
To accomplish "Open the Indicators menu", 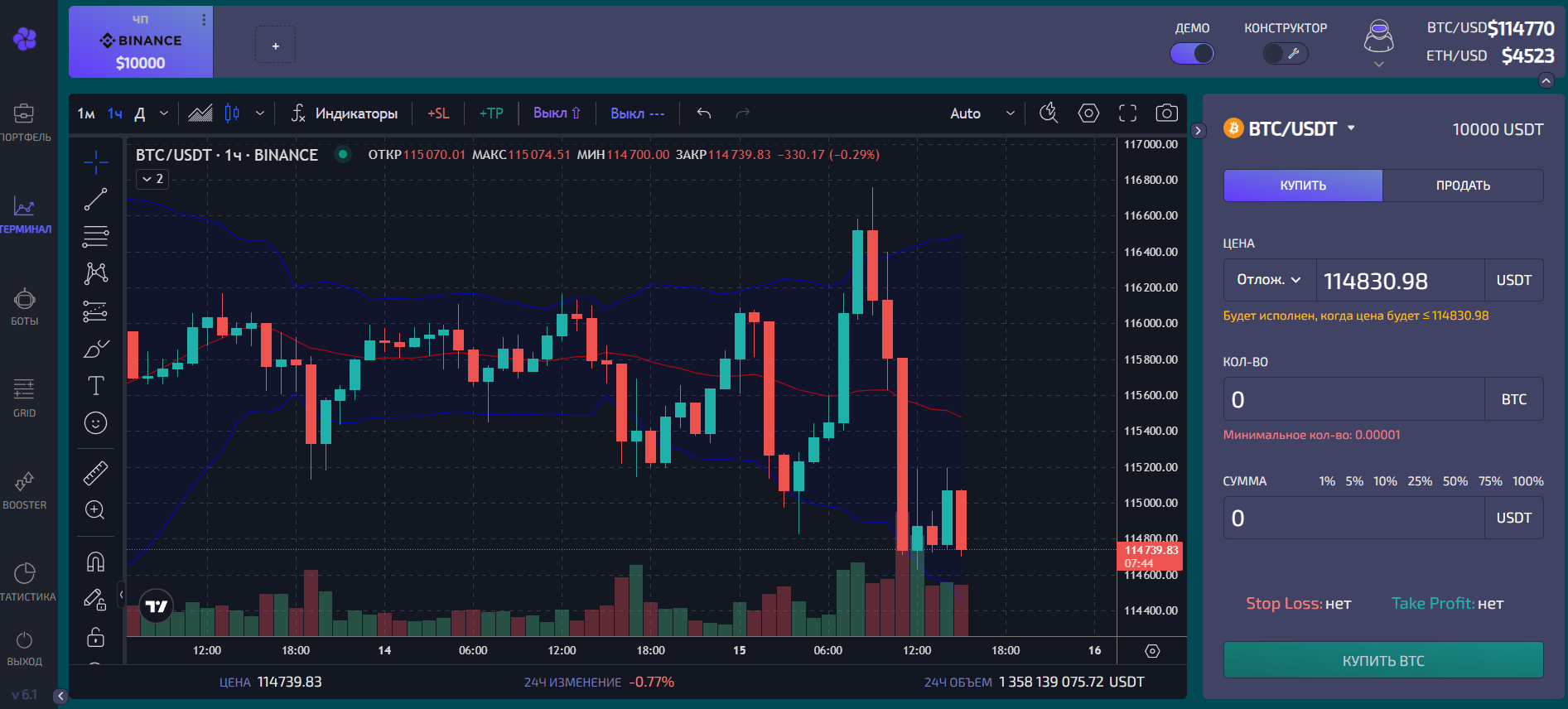I will [345, 113].
